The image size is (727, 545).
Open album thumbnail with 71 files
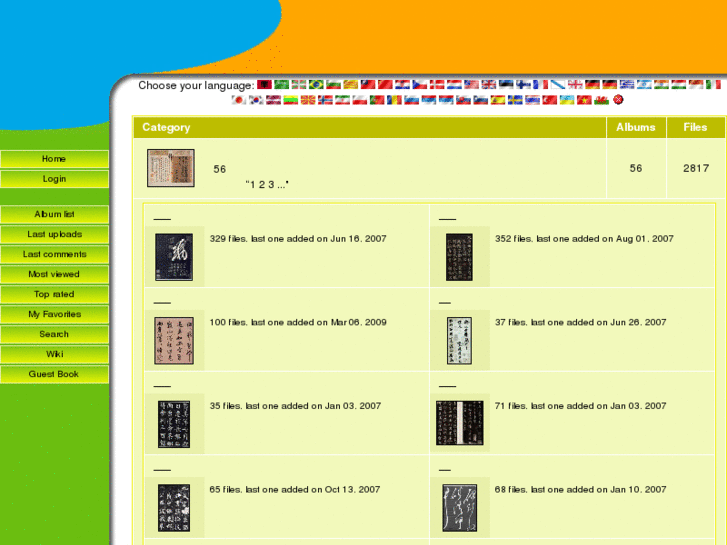[x=459, y=423]
